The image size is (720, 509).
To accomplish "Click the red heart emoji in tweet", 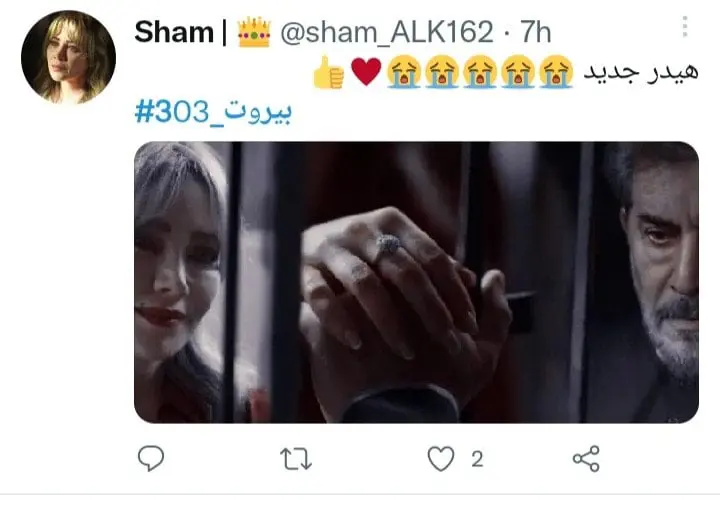I will [x=366, y=72].
